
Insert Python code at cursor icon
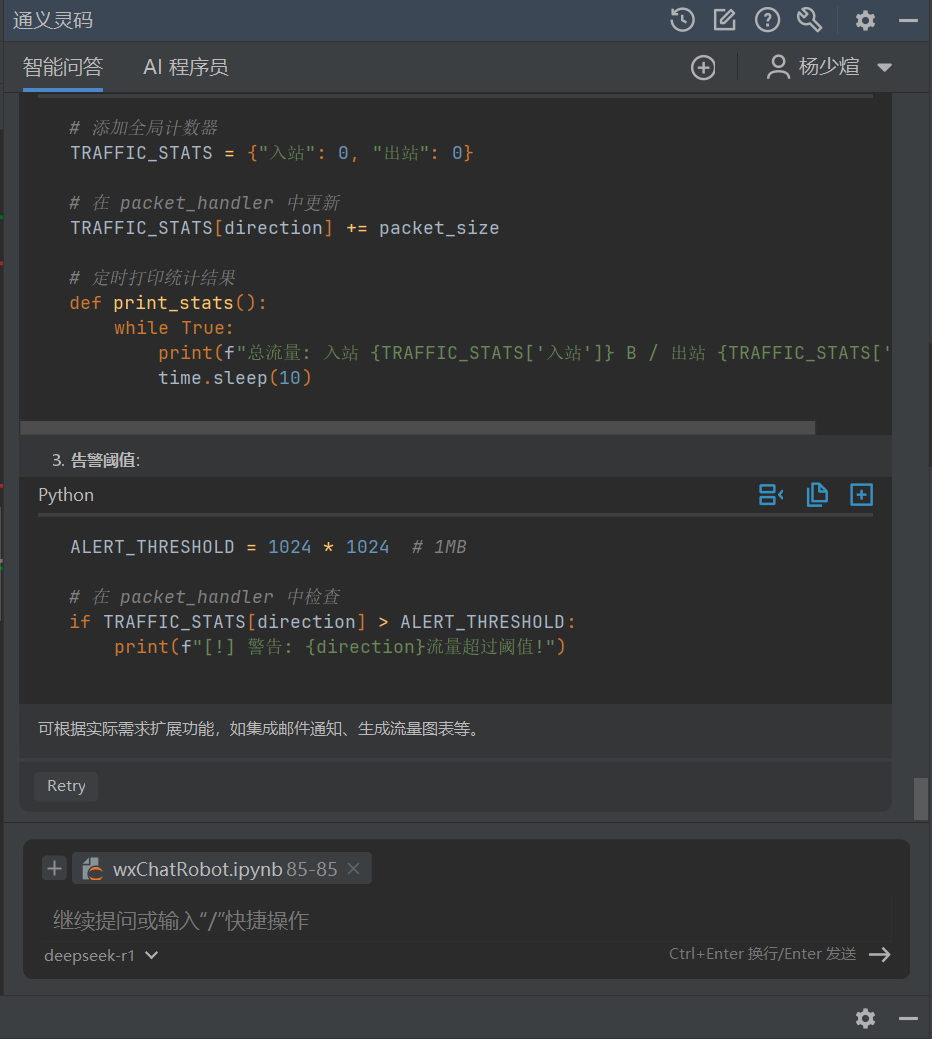coord(771,494)
